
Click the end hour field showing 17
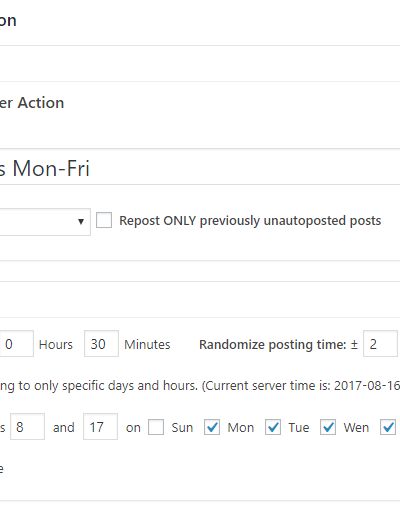tap(100, 427)
